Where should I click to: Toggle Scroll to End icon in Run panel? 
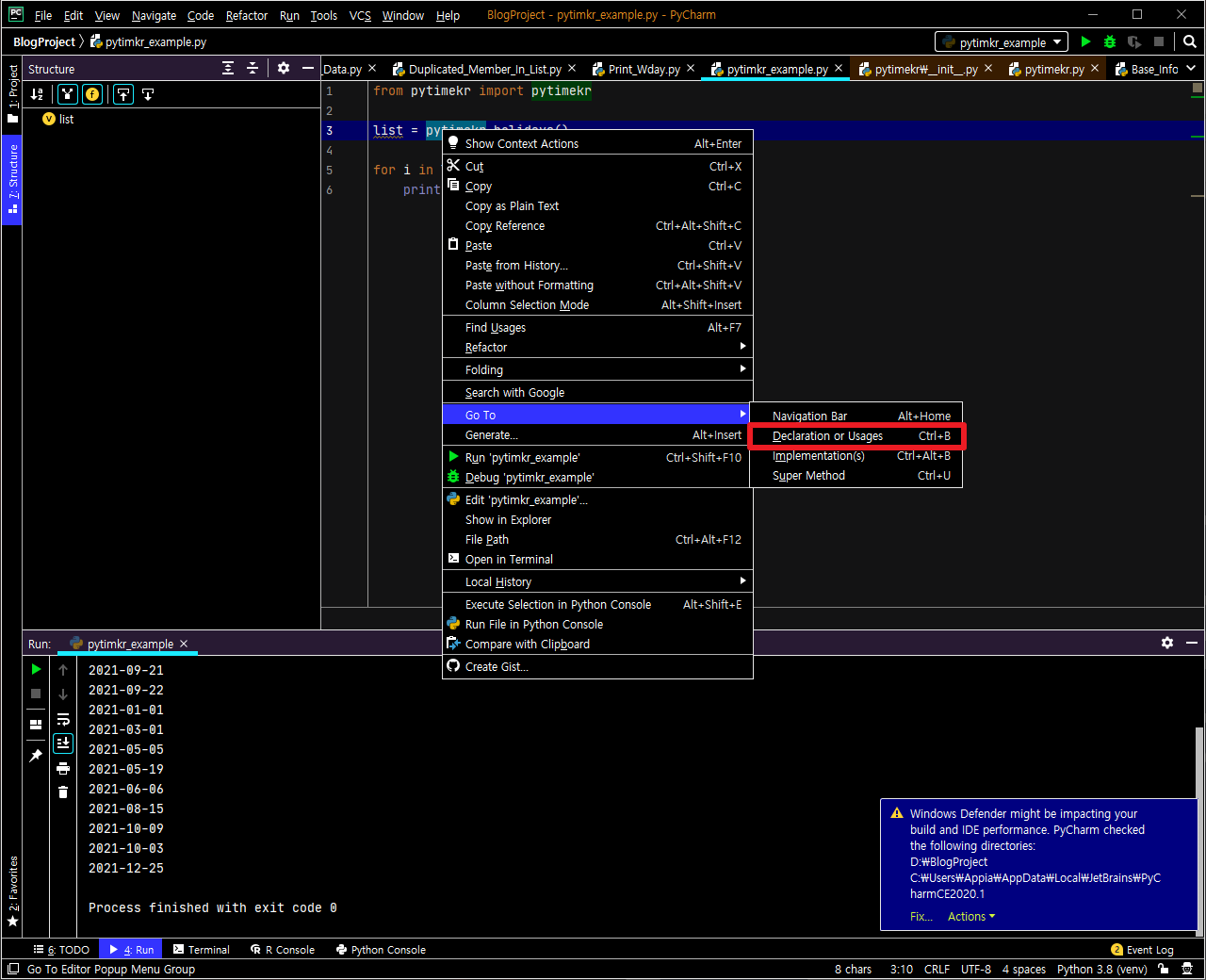coord(63,743)
